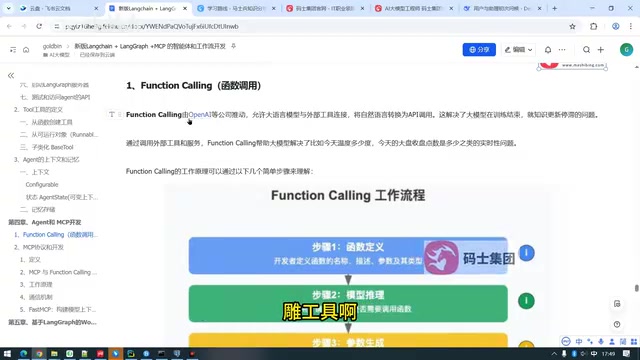
Task: Open the Chrome three-dot menu
Action: (631, 26)
